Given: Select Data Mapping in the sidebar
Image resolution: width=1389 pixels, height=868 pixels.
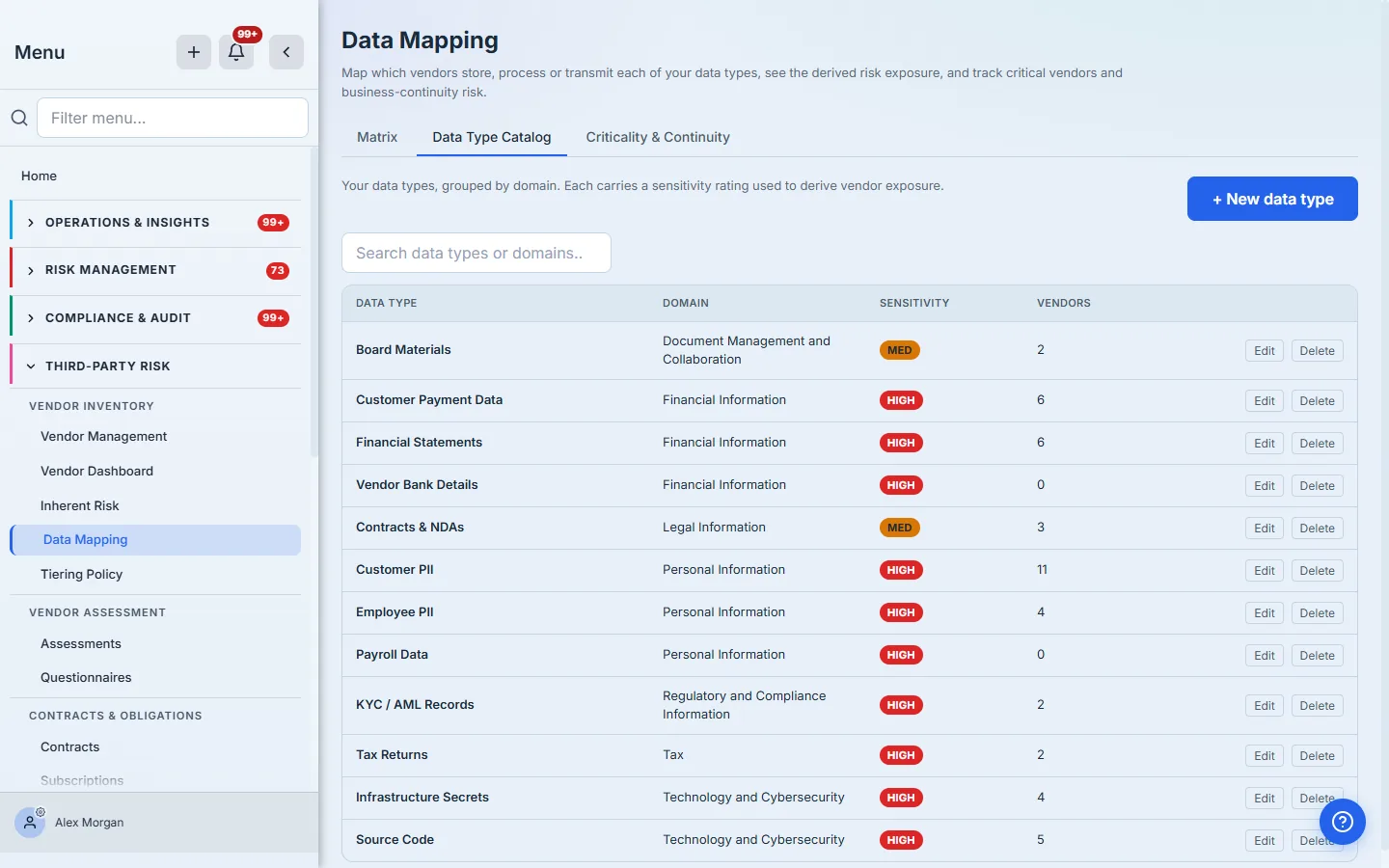Looking at the screenshot, I should coord(155,540).
